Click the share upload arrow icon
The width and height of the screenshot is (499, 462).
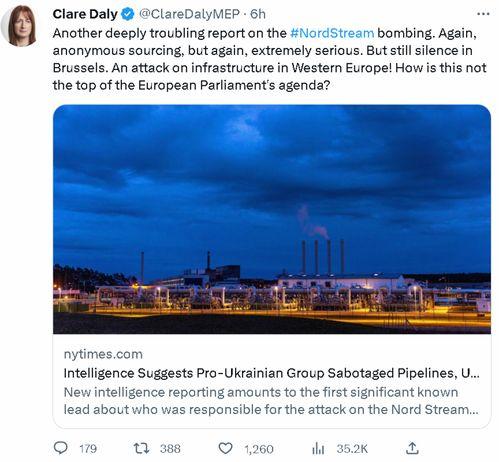tap(412, 448)
